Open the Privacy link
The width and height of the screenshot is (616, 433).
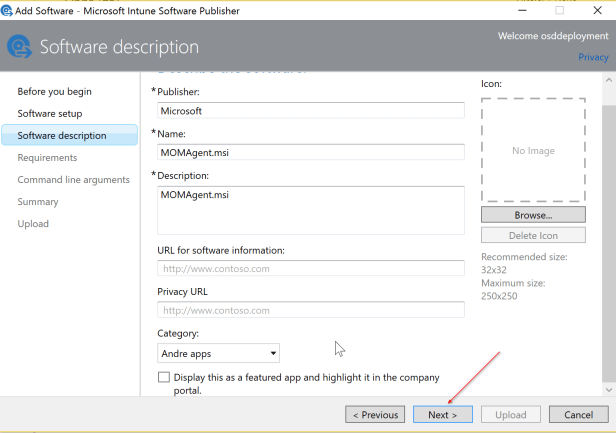click(593, 57)
